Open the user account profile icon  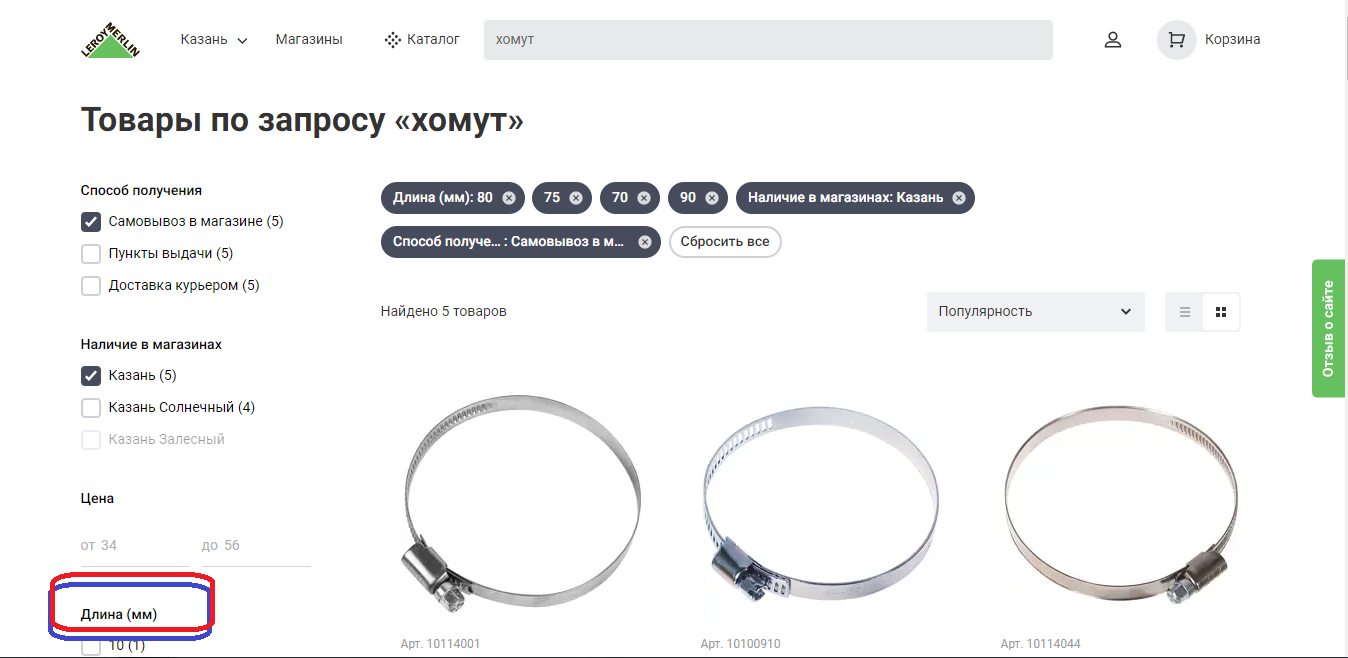coord(1112,40)
